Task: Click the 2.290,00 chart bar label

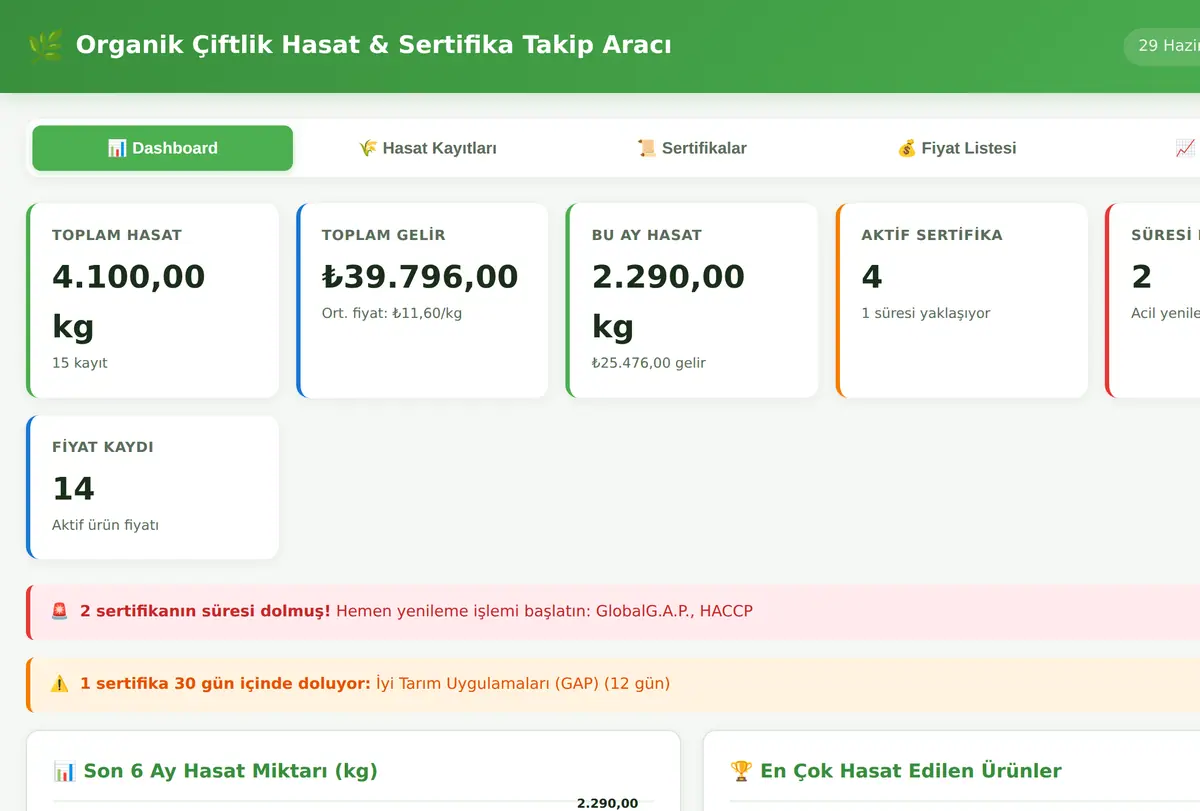Action: click(x=607, y=803)
